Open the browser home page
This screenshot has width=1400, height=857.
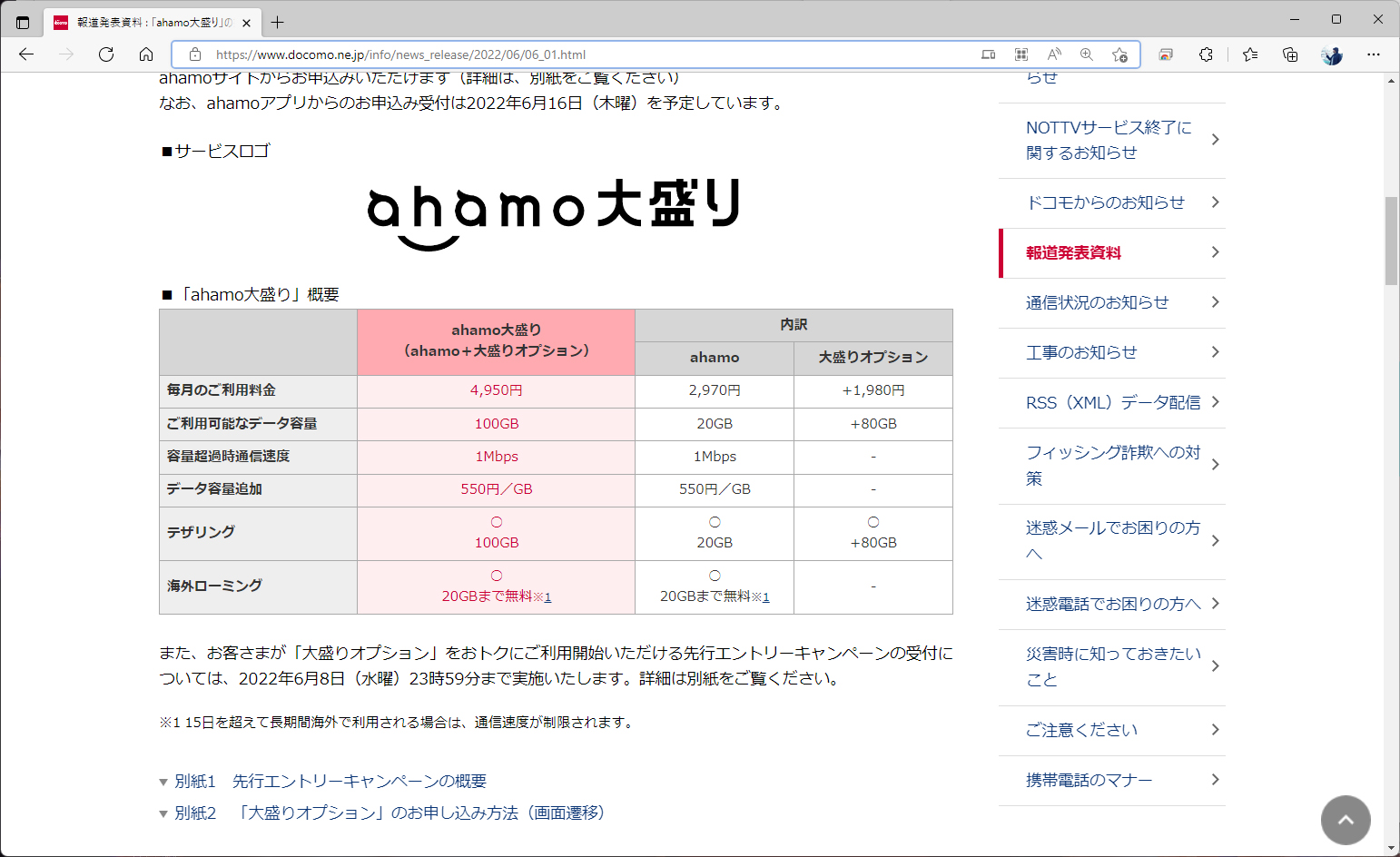pyautogui.click(x=146, y=54)
